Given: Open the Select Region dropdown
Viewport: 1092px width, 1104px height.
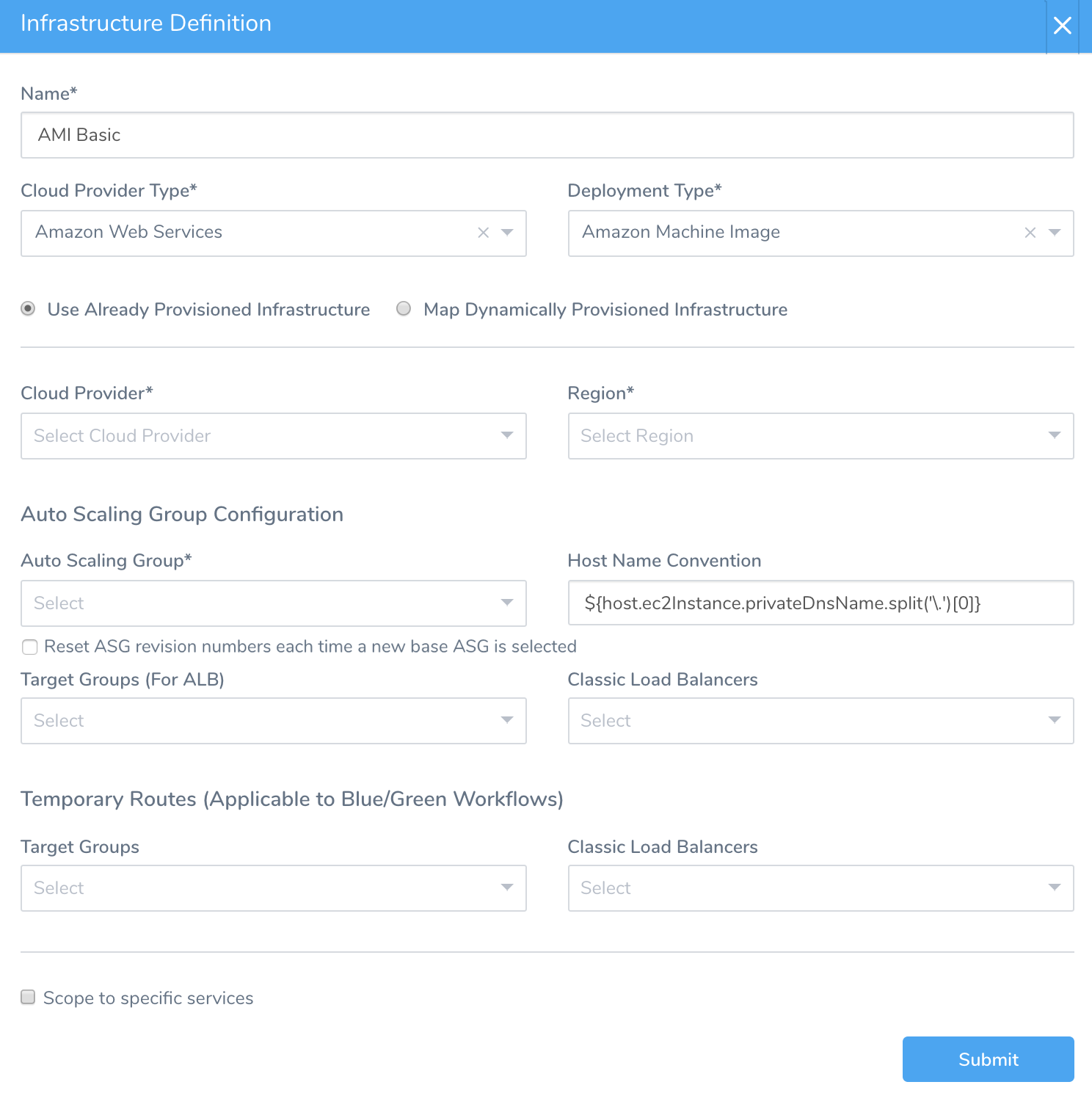Looking at the screenshot, I should coord(820,436).
